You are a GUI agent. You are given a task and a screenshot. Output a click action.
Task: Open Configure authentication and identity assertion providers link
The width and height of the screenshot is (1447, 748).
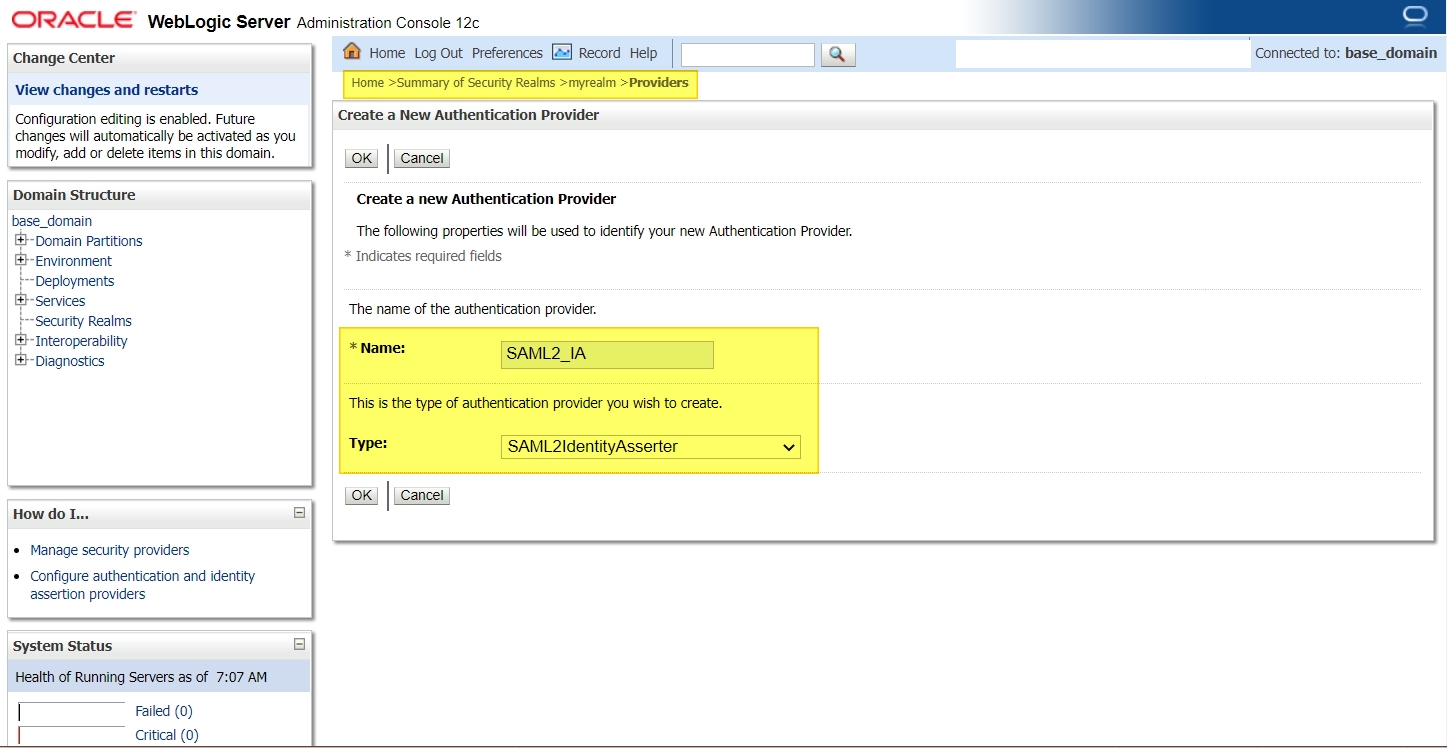(x=143, y=585)
